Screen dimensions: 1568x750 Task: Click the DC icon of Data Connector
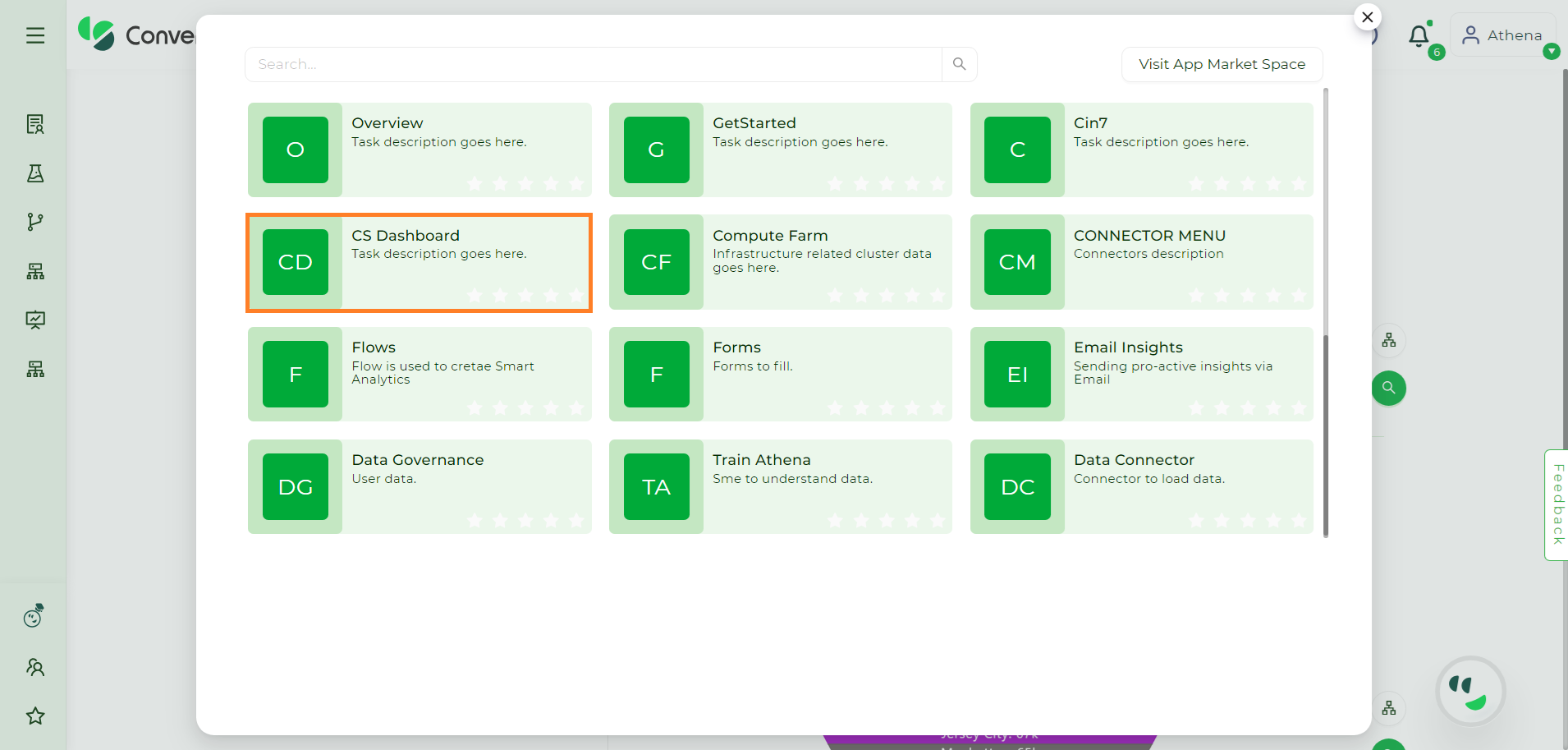coord(1017,487)
